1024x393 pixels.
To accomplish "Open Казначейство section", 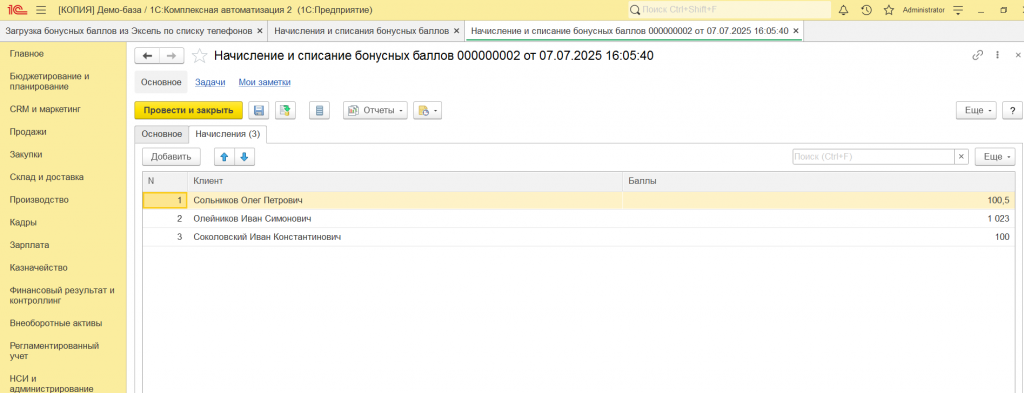I will click(39, 268).
